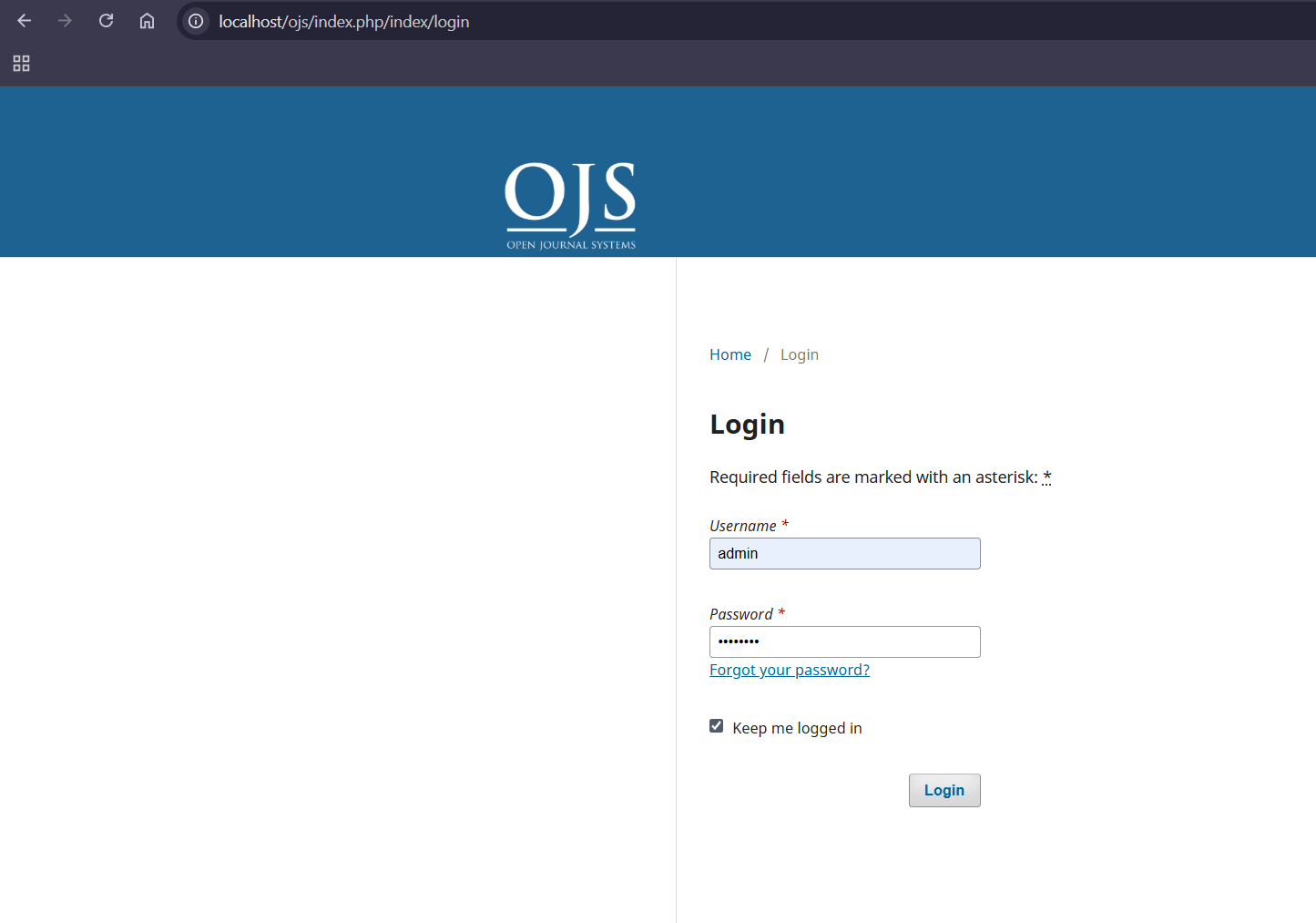This screenshot has width=1316, height=923.
Task: Click into the Password field
Action: pyautogui.click(x=844, y=641)
